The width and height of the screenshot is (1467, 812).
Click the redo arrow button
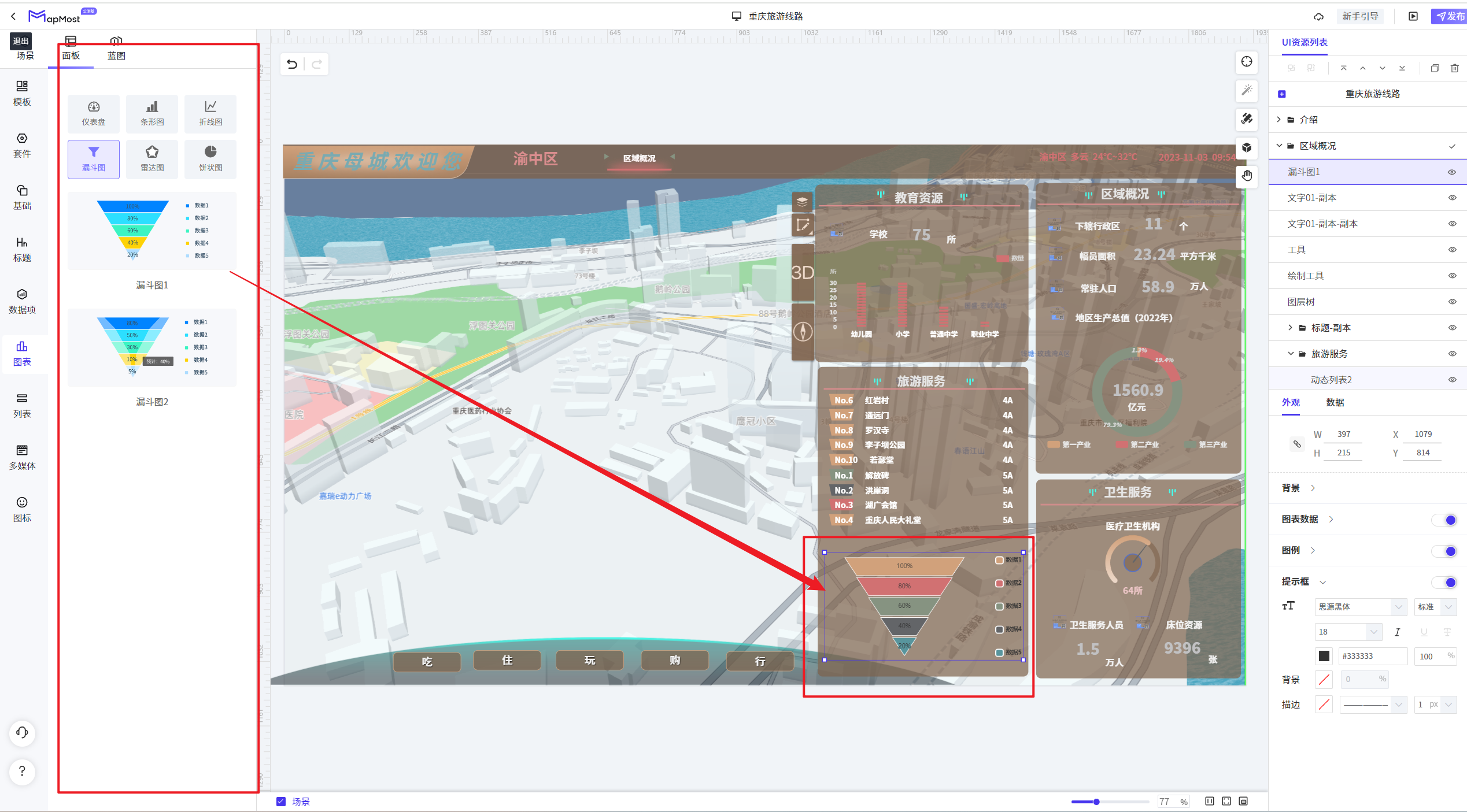pos(317,64)
